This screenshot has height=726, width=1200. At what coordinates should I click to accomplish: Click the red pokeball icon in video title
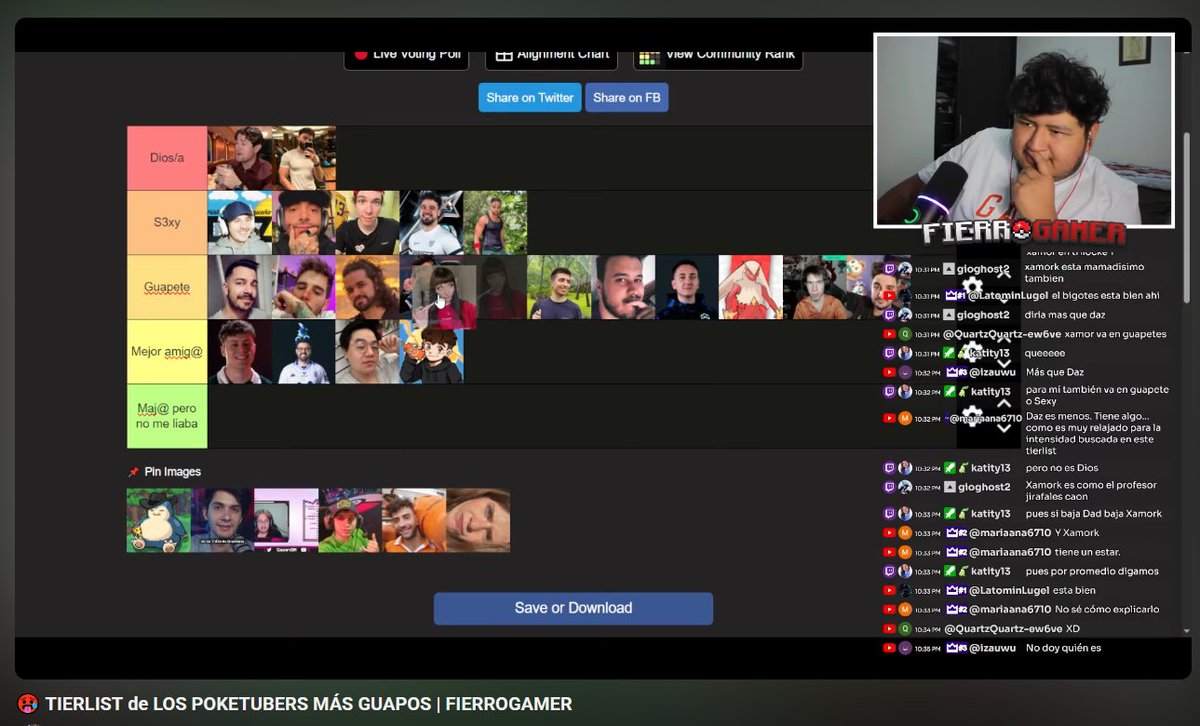point(27,704)
